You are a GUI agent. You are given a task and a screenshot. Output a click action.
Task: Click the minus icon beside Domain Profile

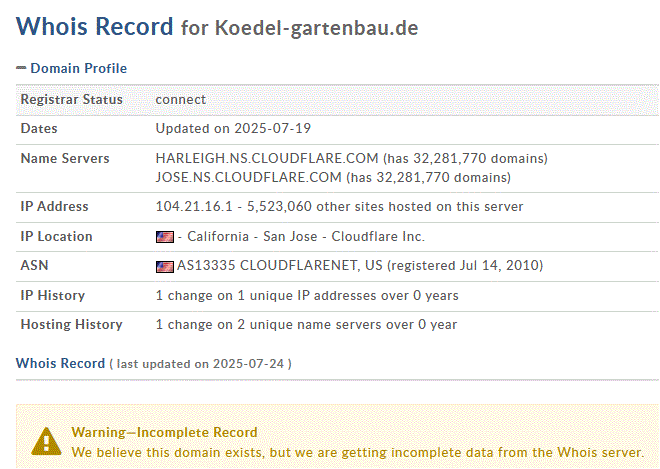click(20, 68)
